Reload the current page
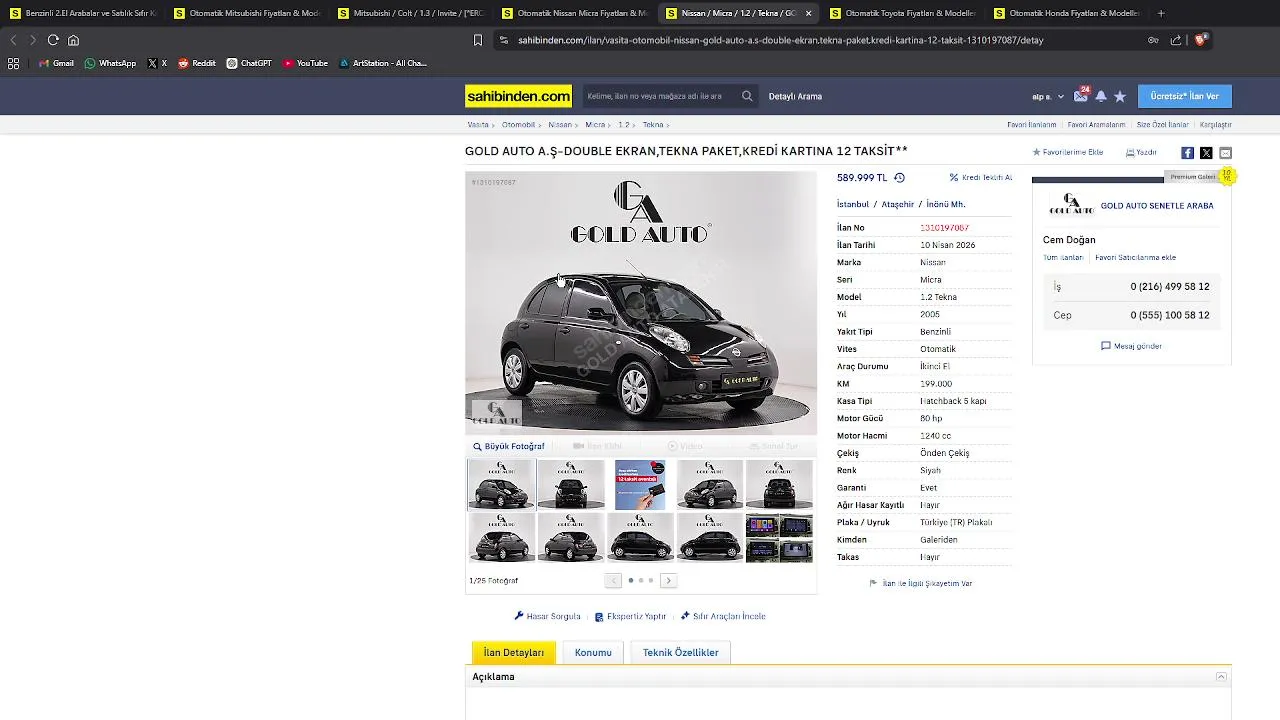 coord(53,40)
